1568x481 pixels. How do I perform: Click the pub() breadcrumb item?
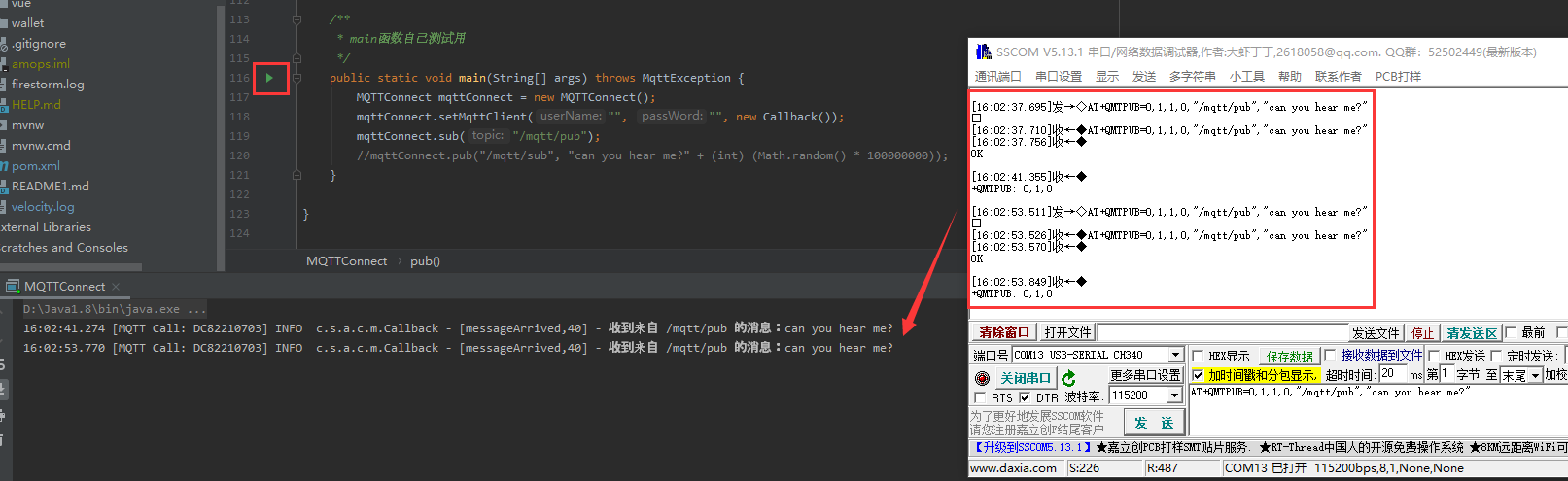point(426,261)
